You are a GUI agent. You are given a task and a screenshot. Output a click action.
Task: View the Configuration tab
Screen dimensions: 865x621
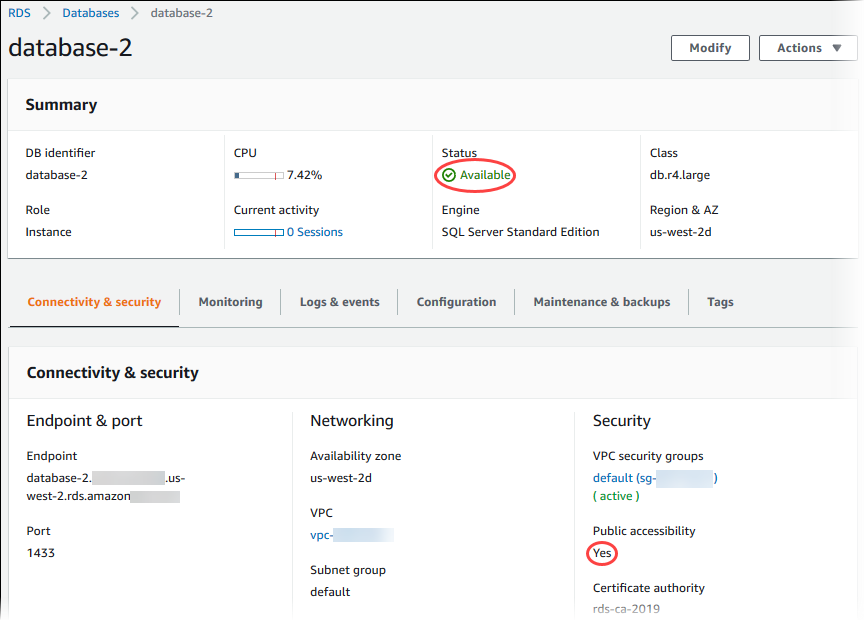(456, 301)
